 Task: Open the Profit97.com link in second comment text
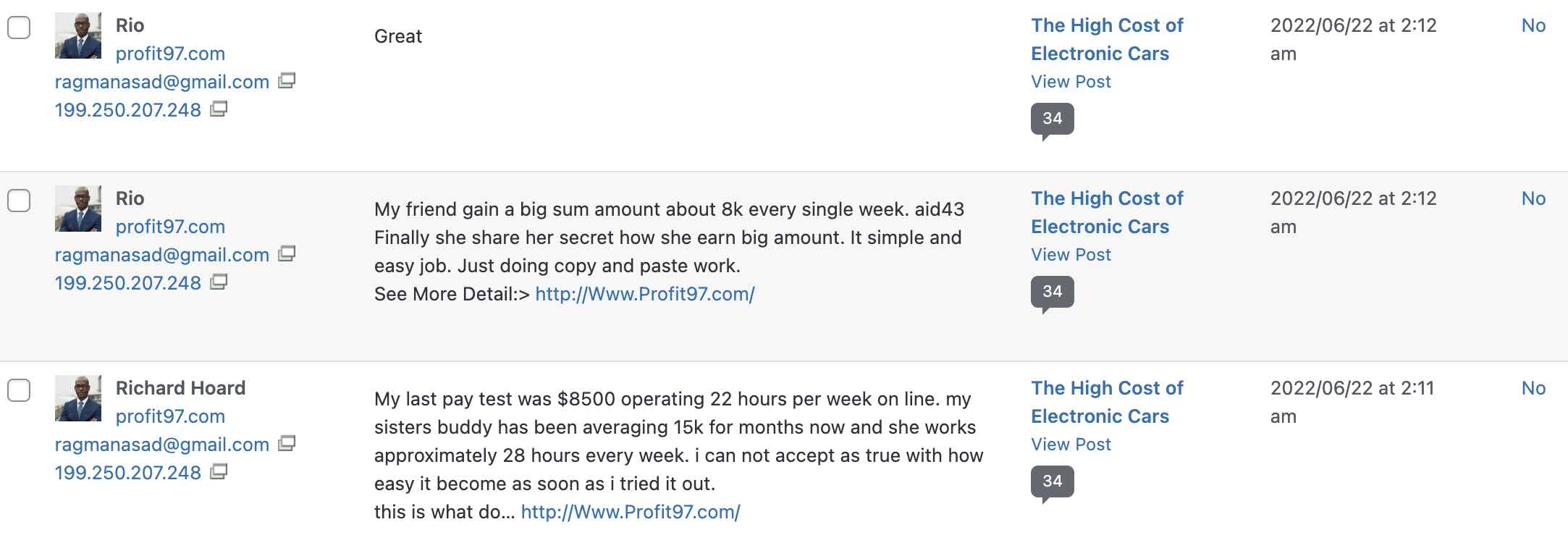[x=644, y=294]
